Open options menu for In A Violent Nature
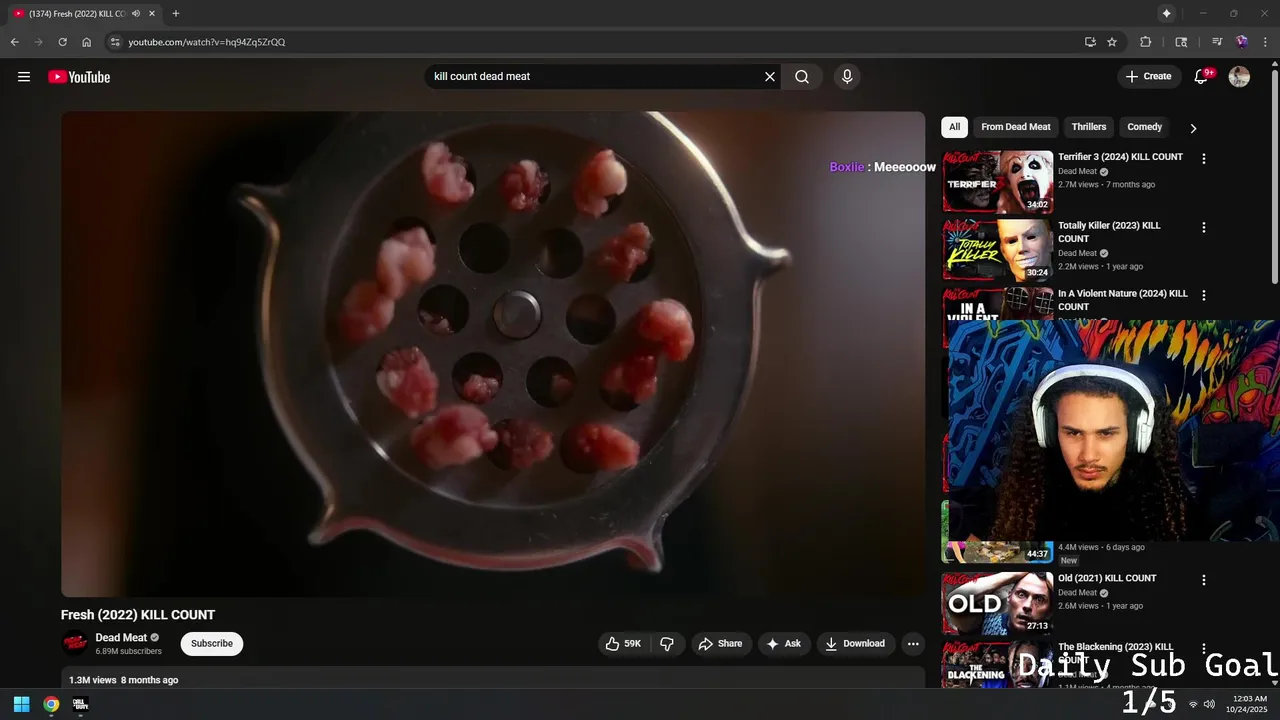 [x=1204, y=296]
